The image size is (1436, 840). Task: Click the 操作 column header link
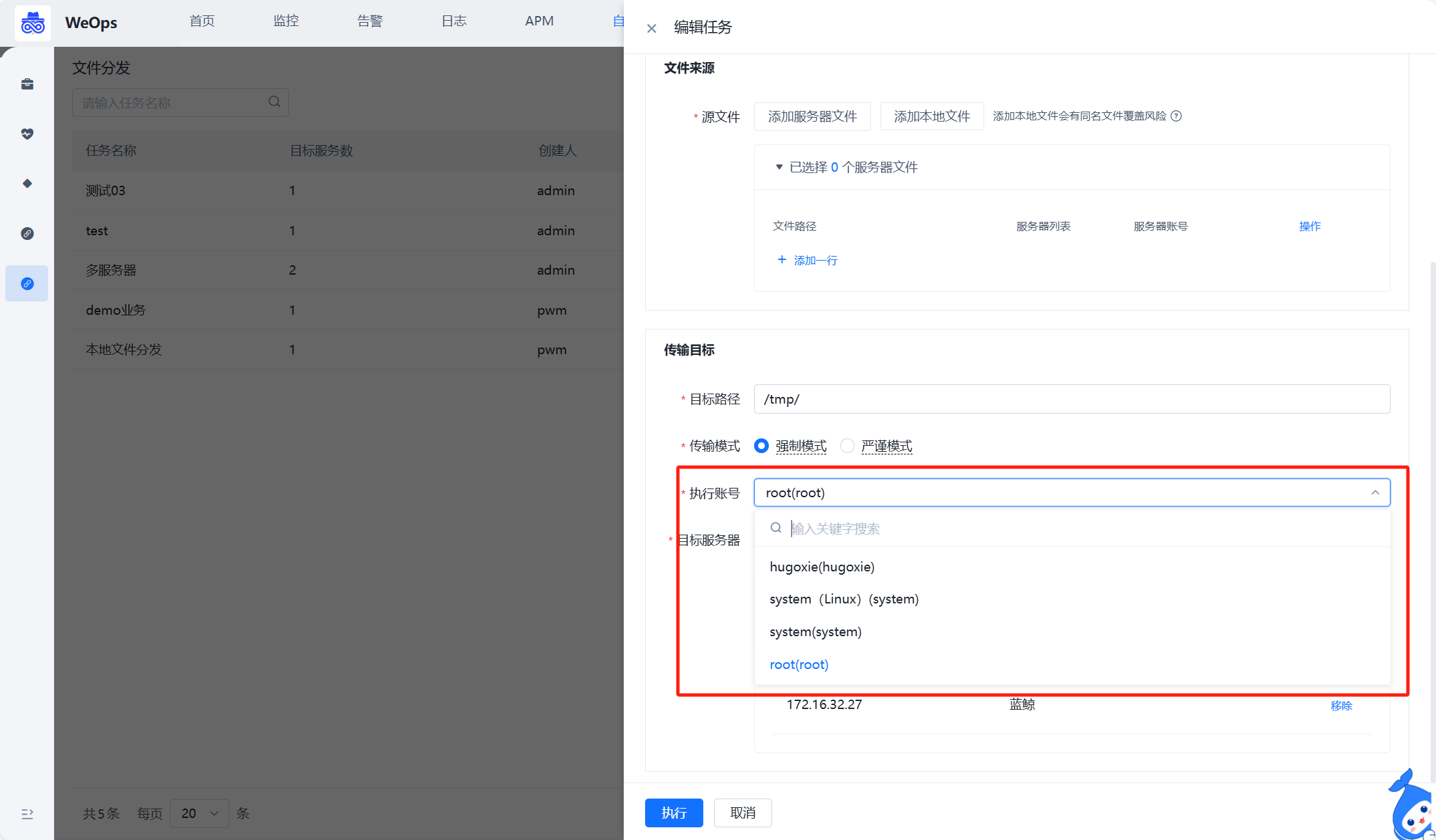[1310, 227]
